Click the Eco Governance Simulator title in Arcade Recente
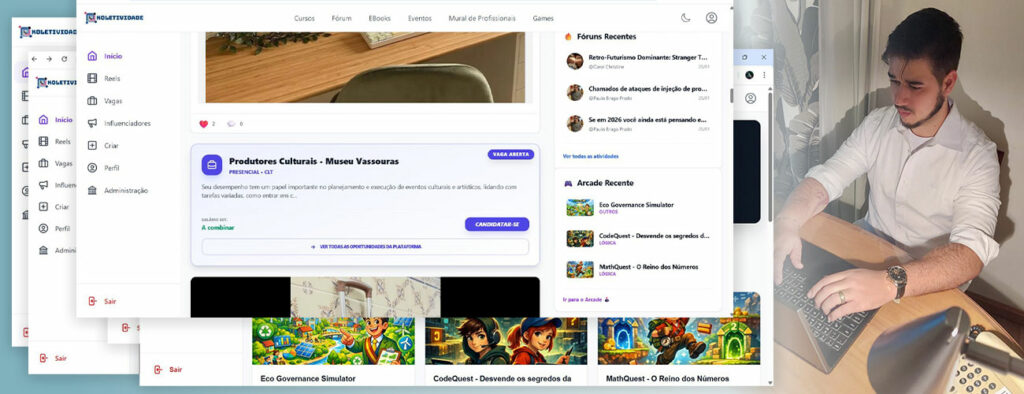The height and width of the screenshot is (394, 1024). click(636, 205)
